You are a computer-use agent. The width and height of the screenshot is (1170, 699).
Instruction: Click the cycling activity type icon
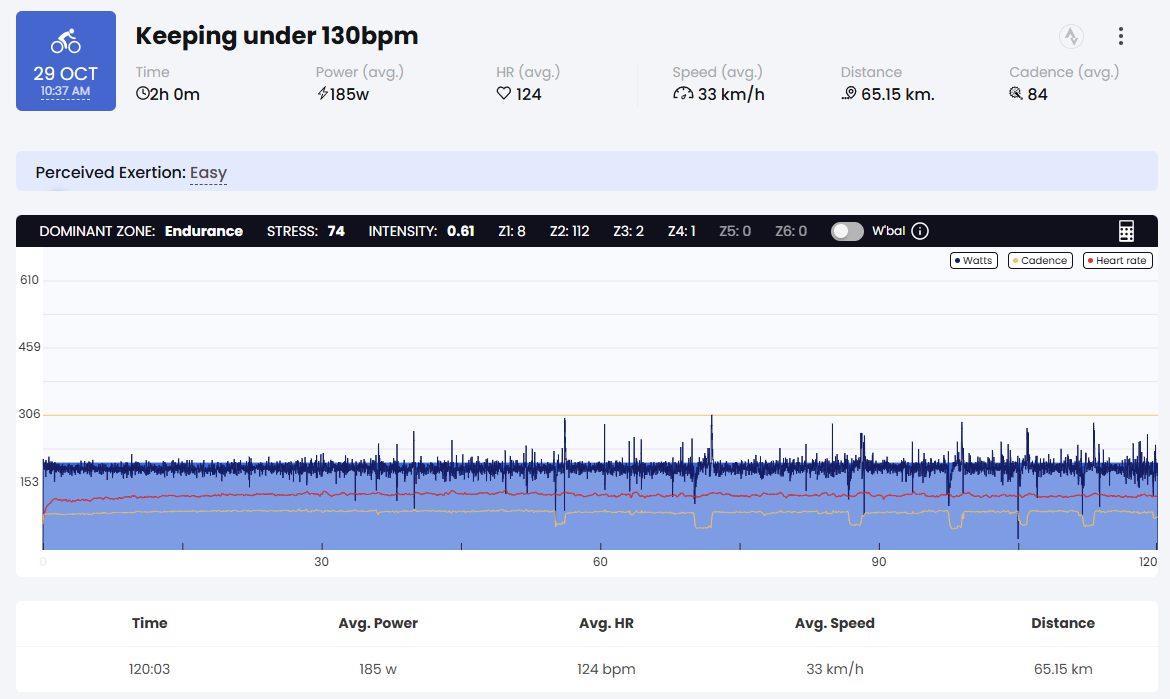(x=66, y=42)
